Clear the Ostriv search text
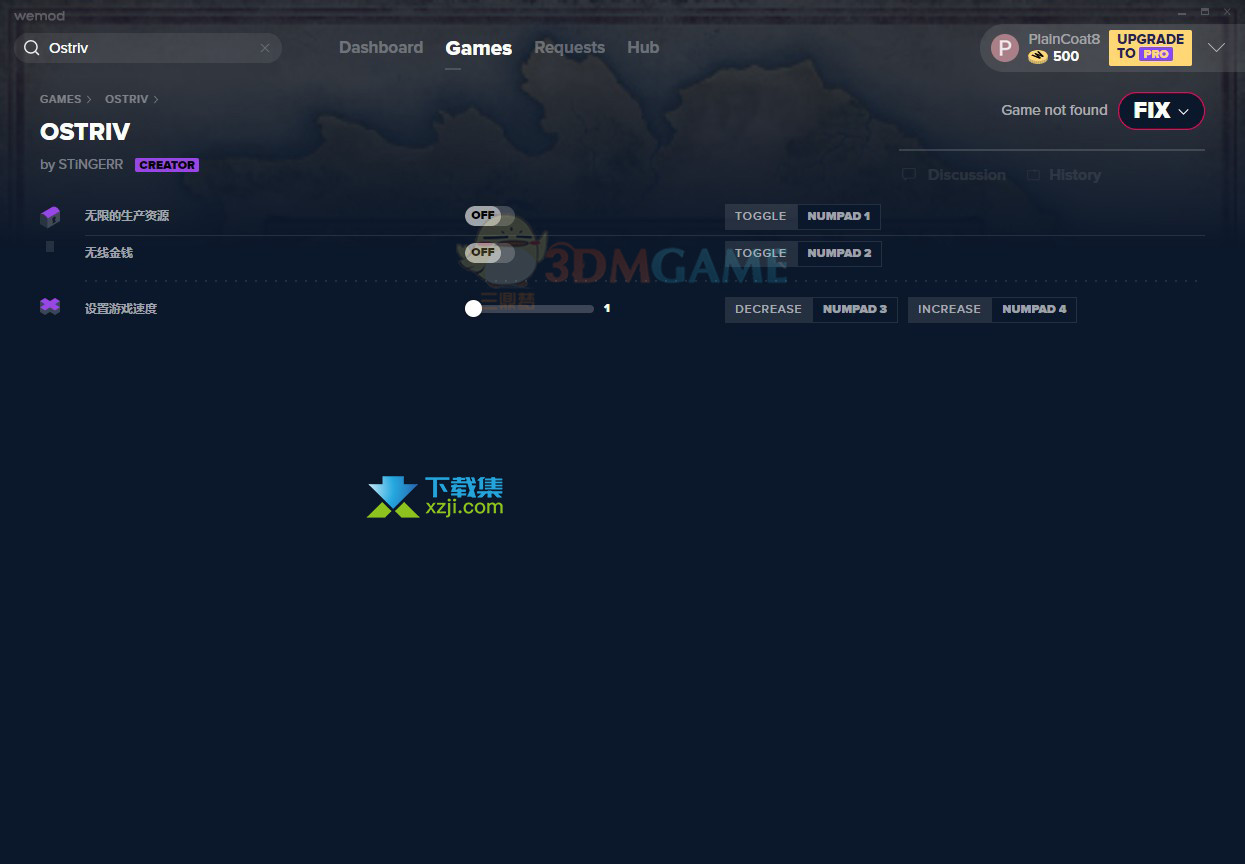Viewport: 1245px width, 864px height. click(x=265, y=48)
